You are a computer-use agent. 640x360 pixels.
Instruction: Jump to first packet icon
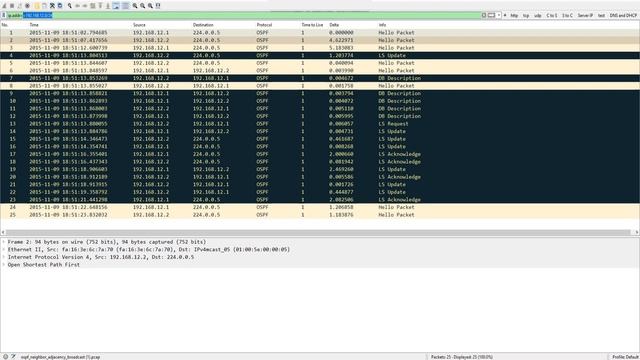[100, 6]
